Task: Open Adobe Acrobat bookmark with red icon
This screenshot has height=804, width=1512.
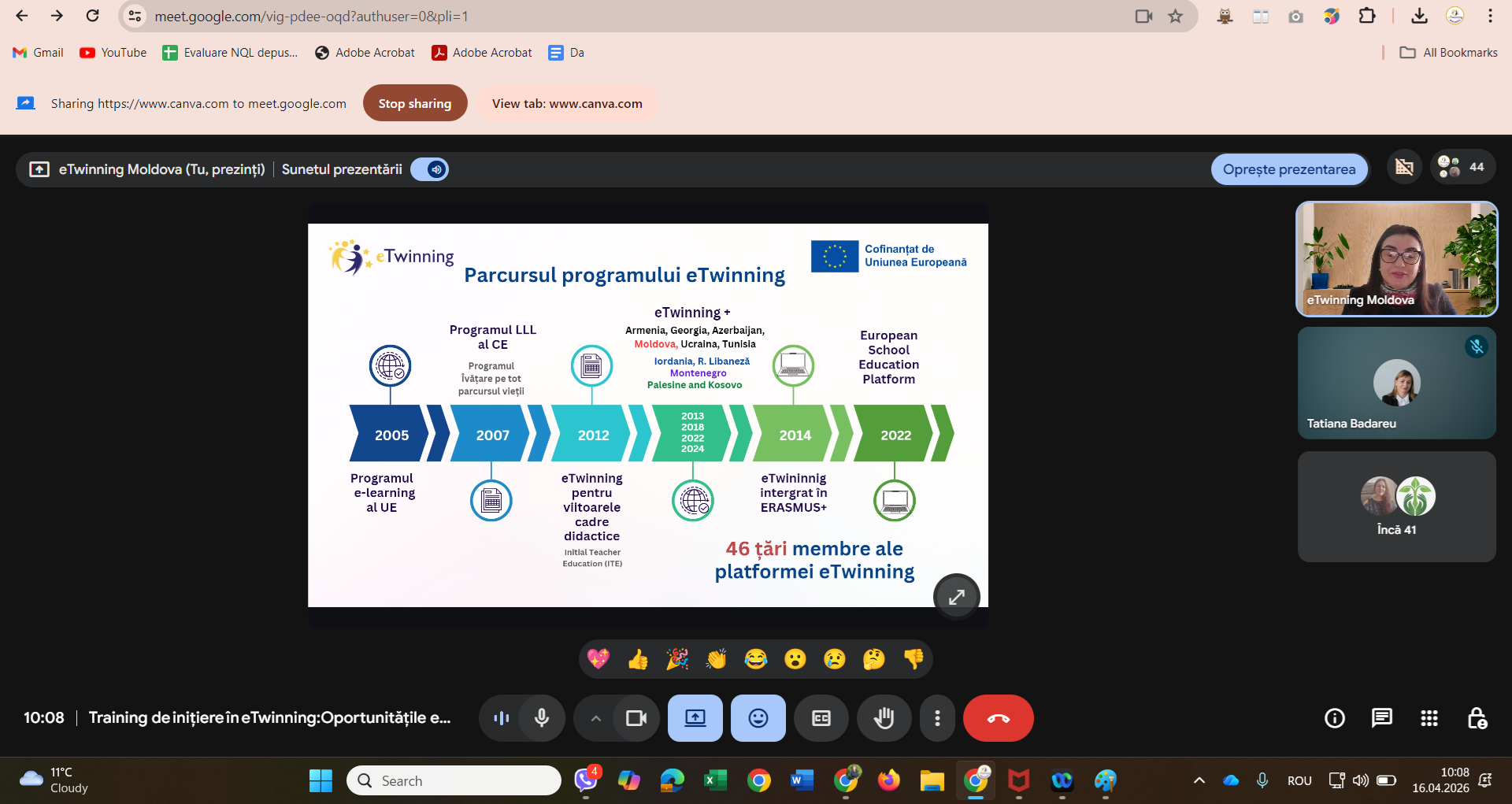Action: point(482,53)
